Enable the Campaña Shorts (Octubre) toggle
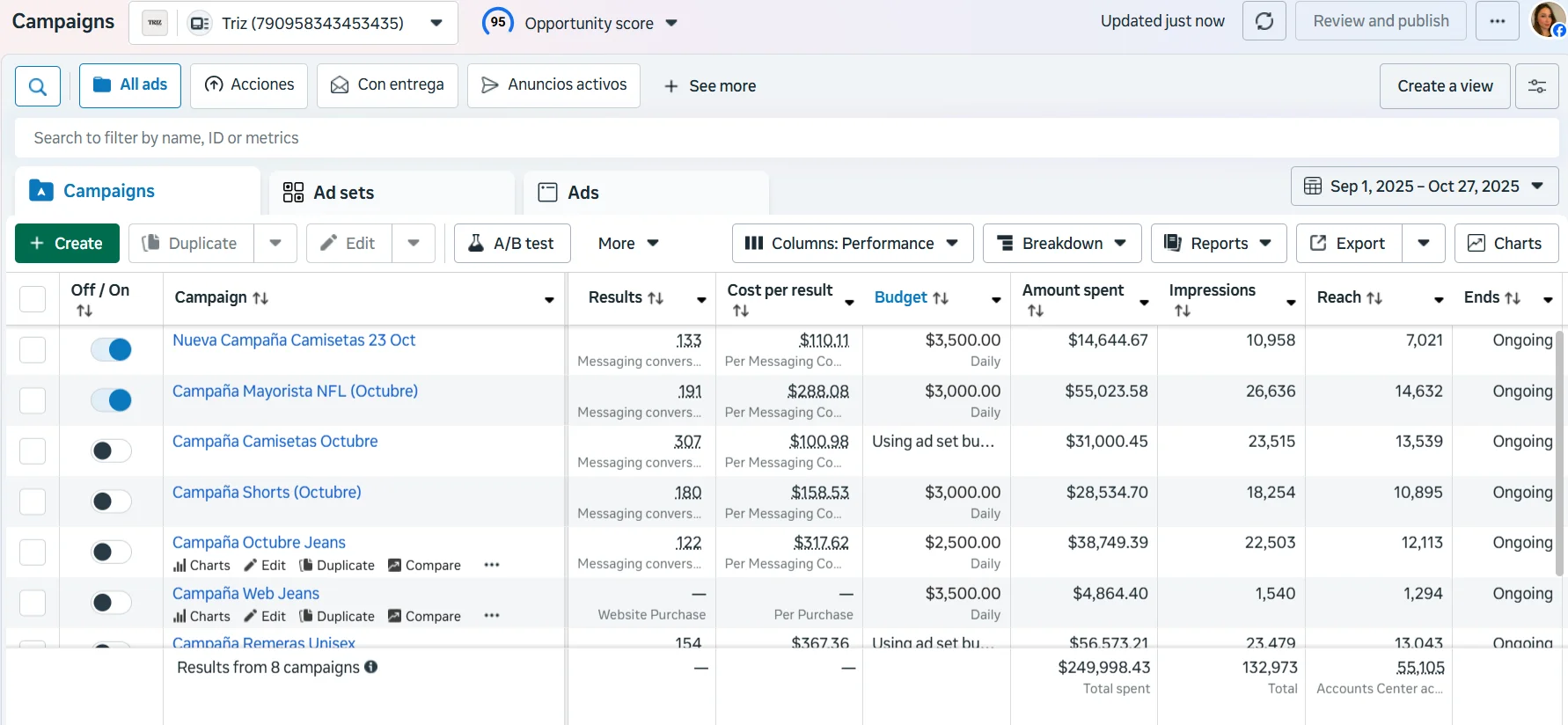 (112, 502)
